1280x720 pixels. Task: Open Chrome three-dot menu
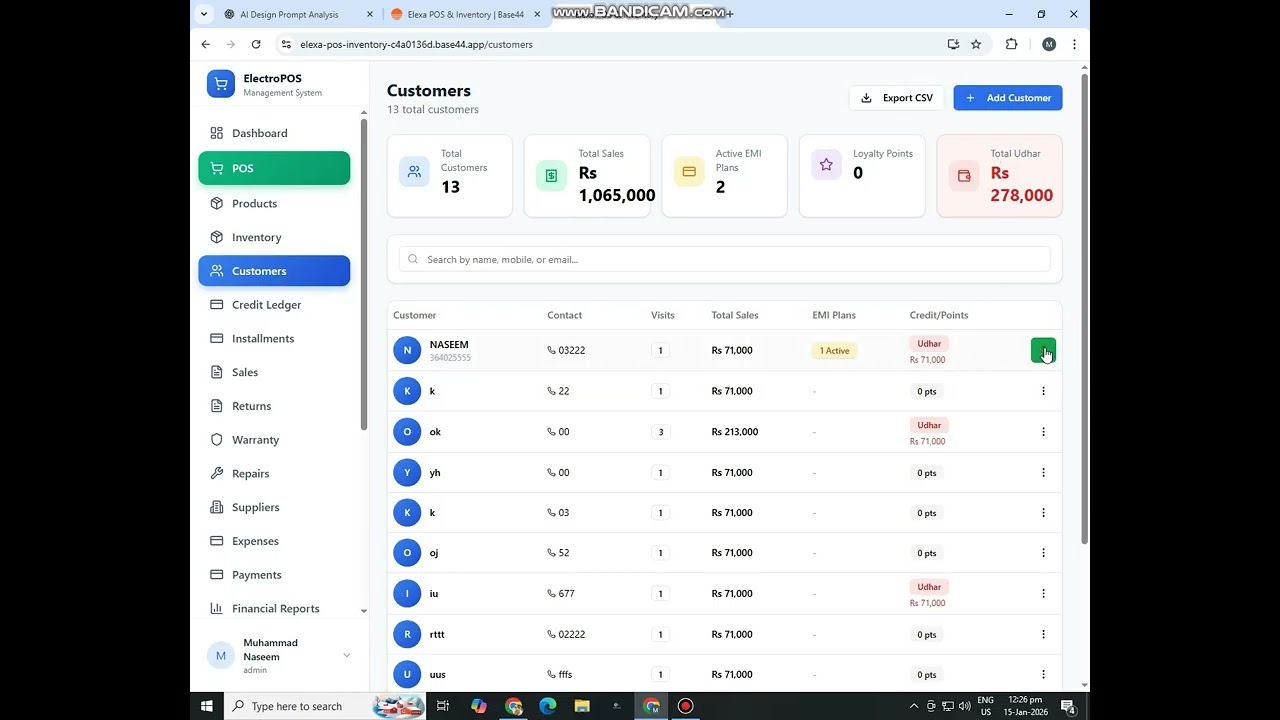click(x=1074, y=44)
